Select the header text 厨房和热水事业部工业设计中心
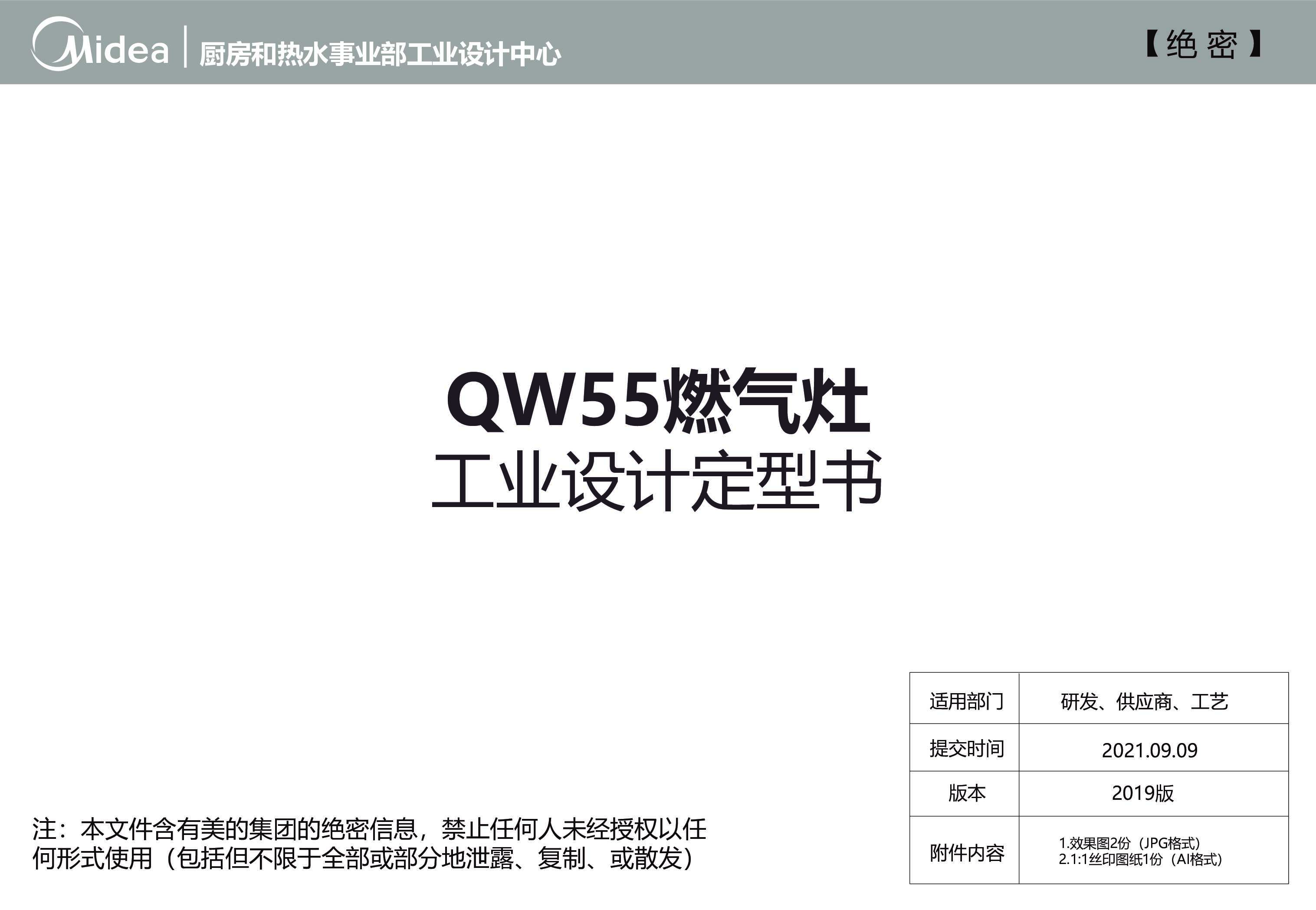The height and width of the screenshot is (910, 1316). tap(380, 55)
